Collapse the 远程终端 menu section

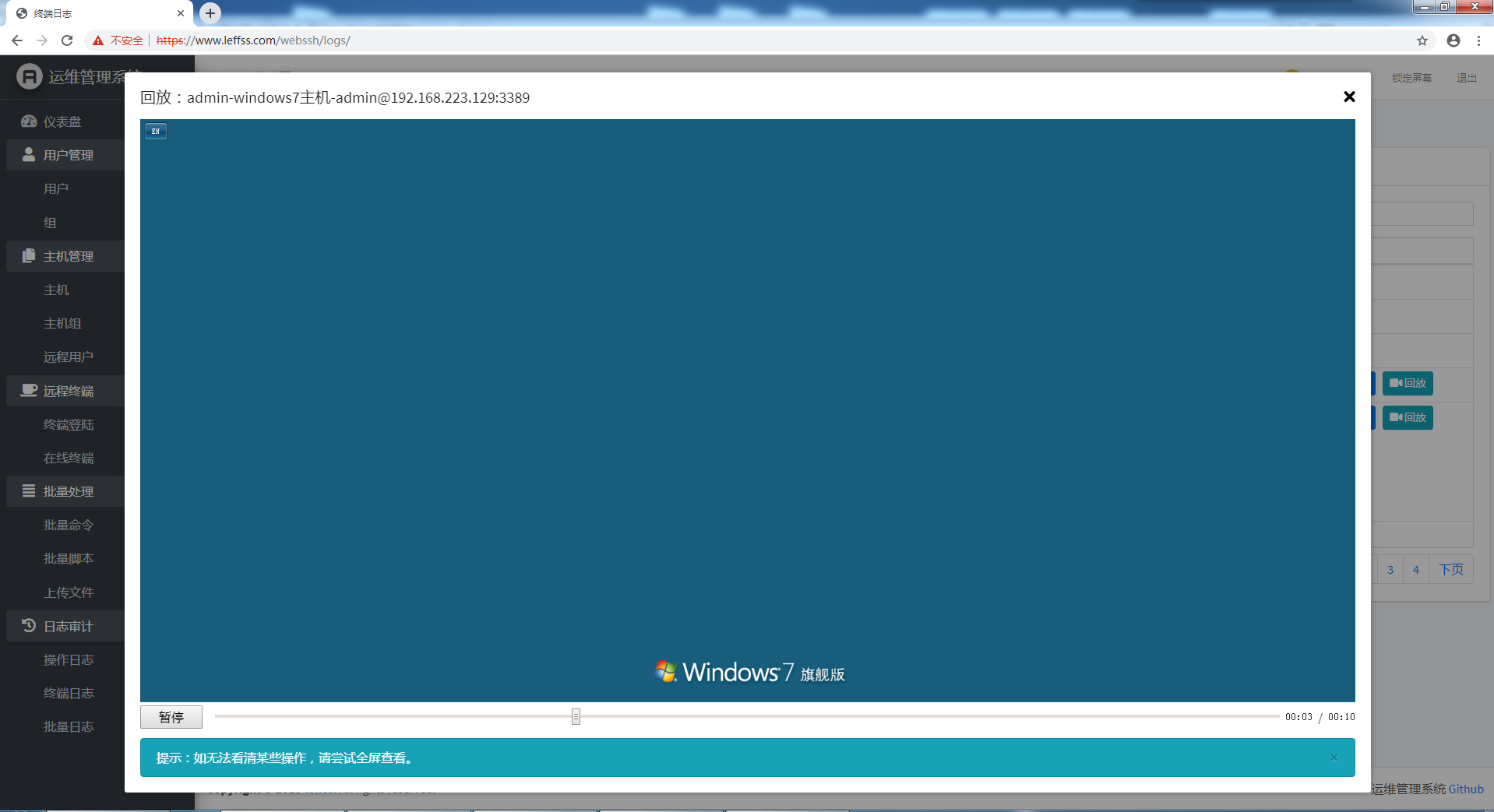(x=65, y=391)
